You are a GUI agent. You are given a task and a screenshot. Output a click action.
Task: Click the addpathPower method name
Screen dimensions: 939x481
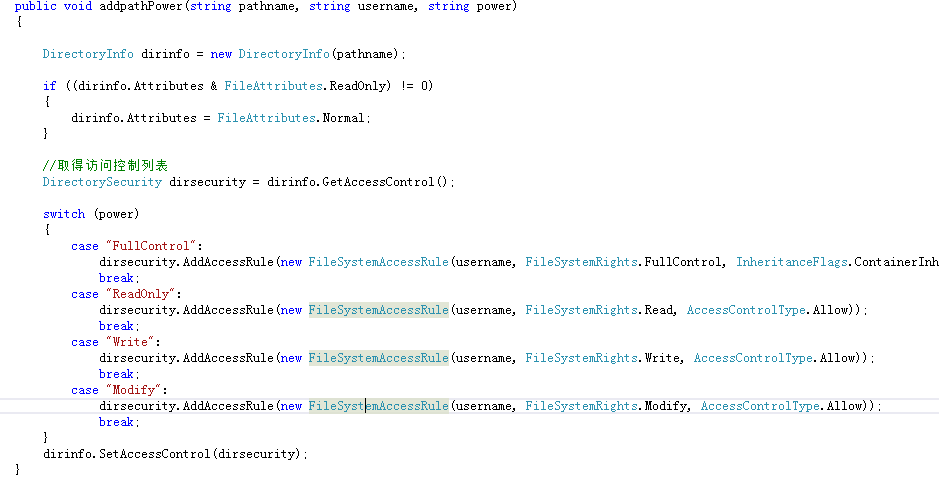click(140, 7)
